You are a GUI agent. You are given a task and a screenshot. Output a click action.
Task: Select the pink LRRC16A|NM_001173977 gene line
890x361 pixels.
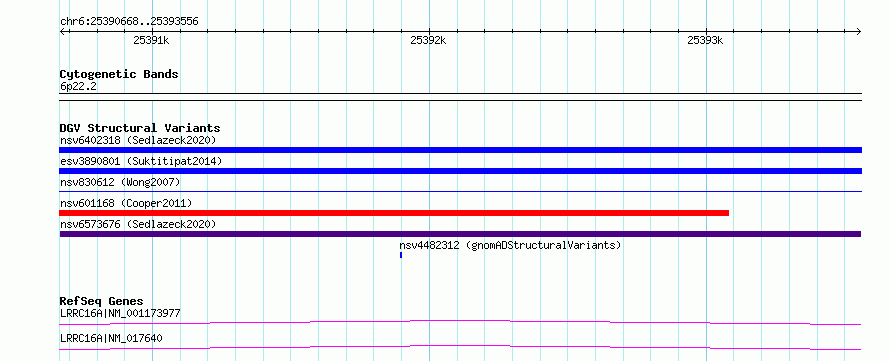[460, 322]
